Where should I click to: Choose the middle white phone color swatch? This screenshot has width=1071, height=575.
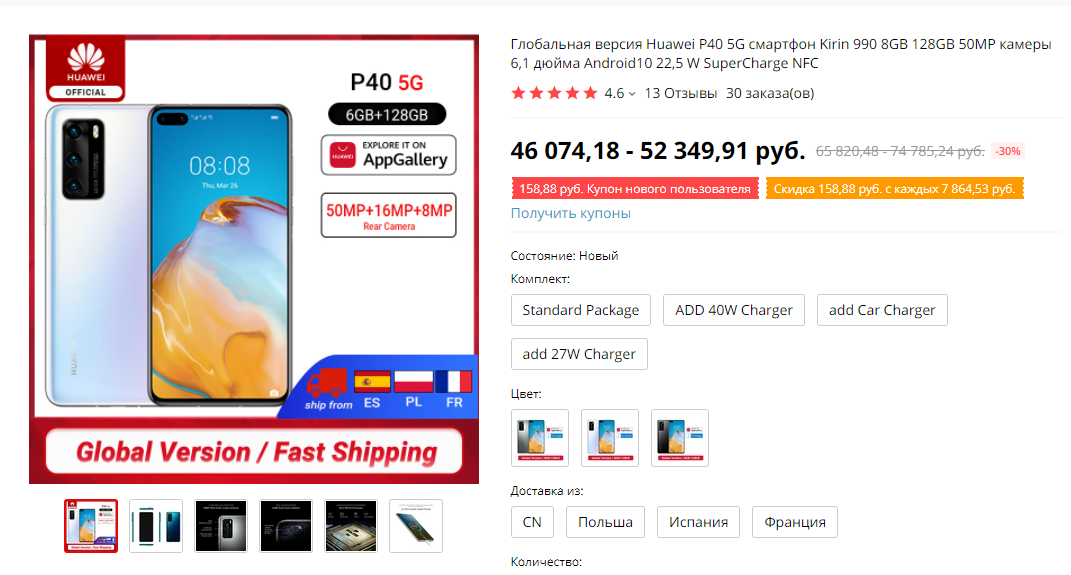(x=610, y=438)
